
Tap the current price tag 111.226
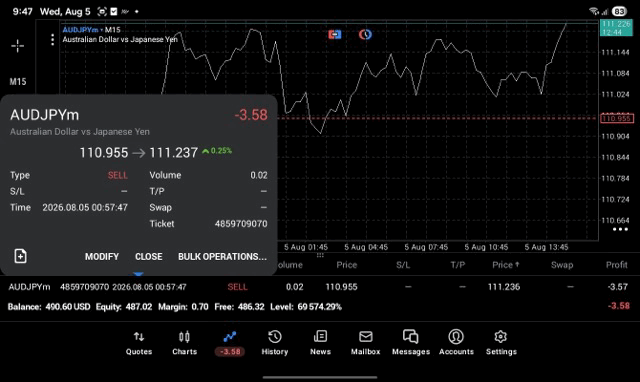(x=616, y=28)
